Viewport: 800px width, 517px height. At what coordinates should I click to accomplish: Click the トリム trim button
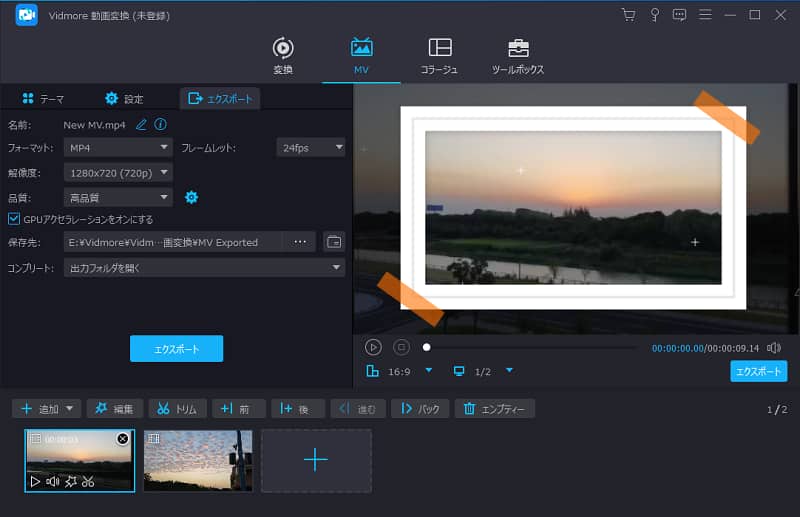click(178, 409)
